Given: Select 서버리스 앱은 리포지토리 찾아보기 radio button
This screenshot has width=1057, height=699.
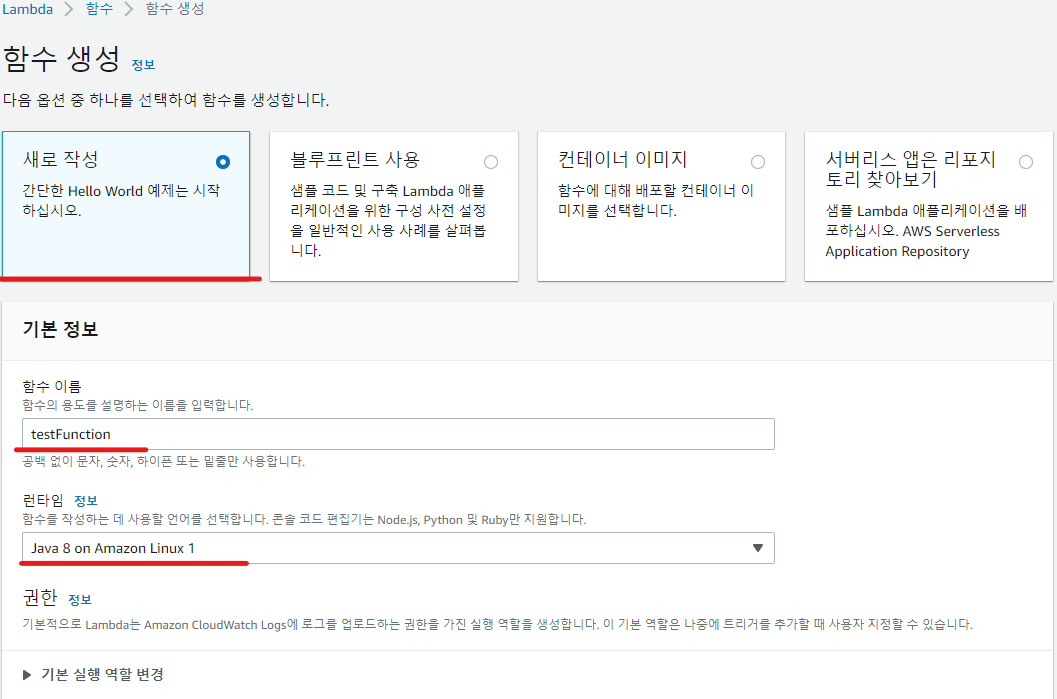Looking at the screenshot, I should point(1026,162).
